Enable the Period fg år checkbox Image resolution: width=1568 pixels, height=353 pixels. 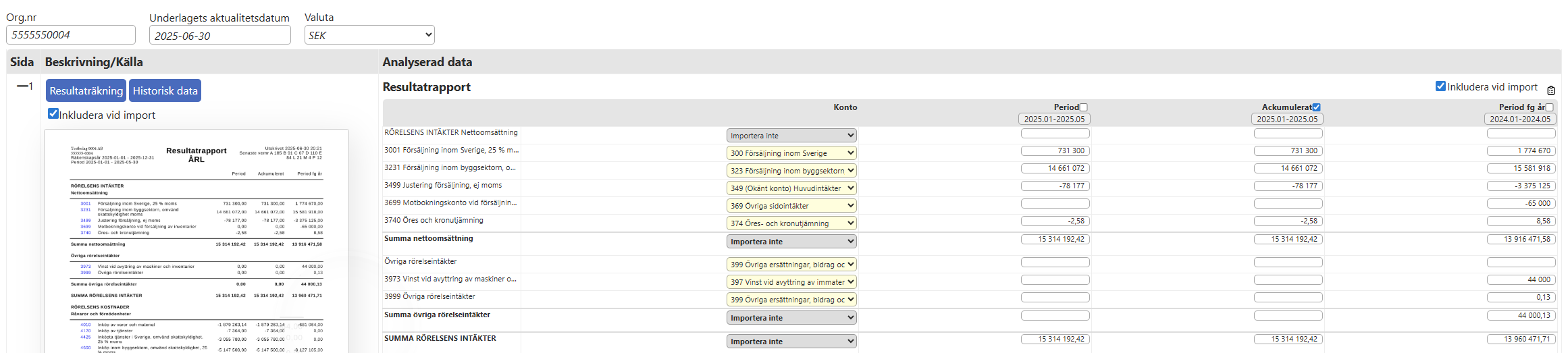(x=1550, y=107)
